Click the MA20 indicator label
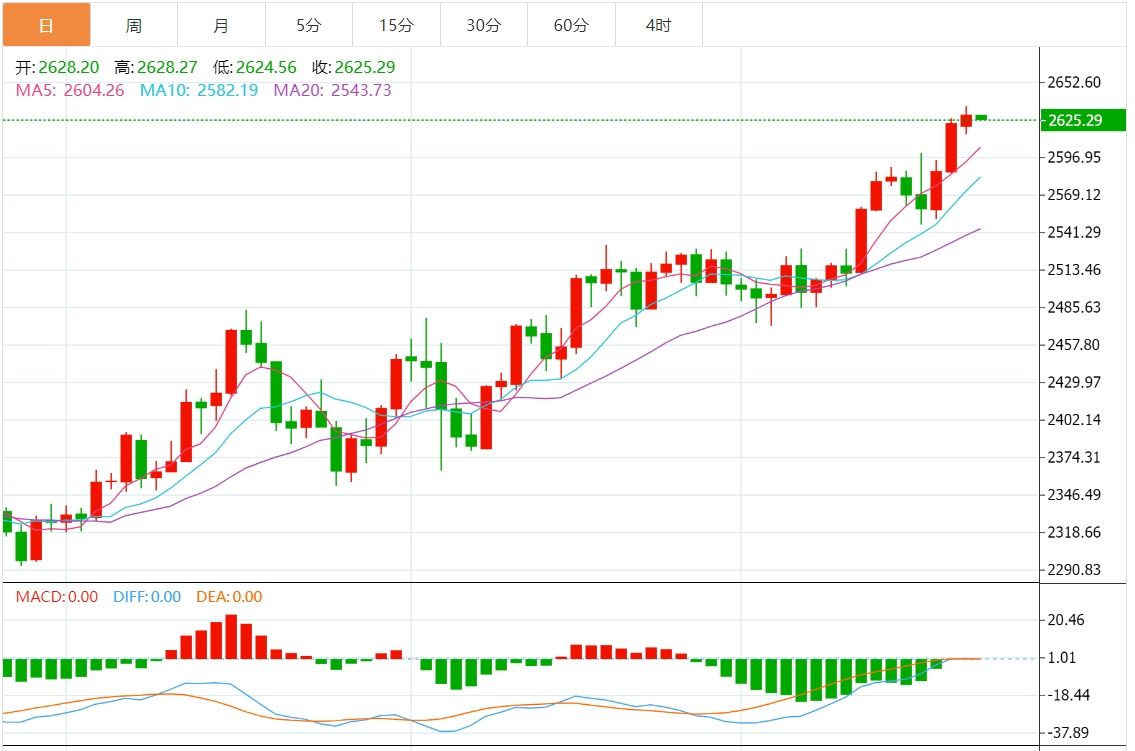 (332, 90)
